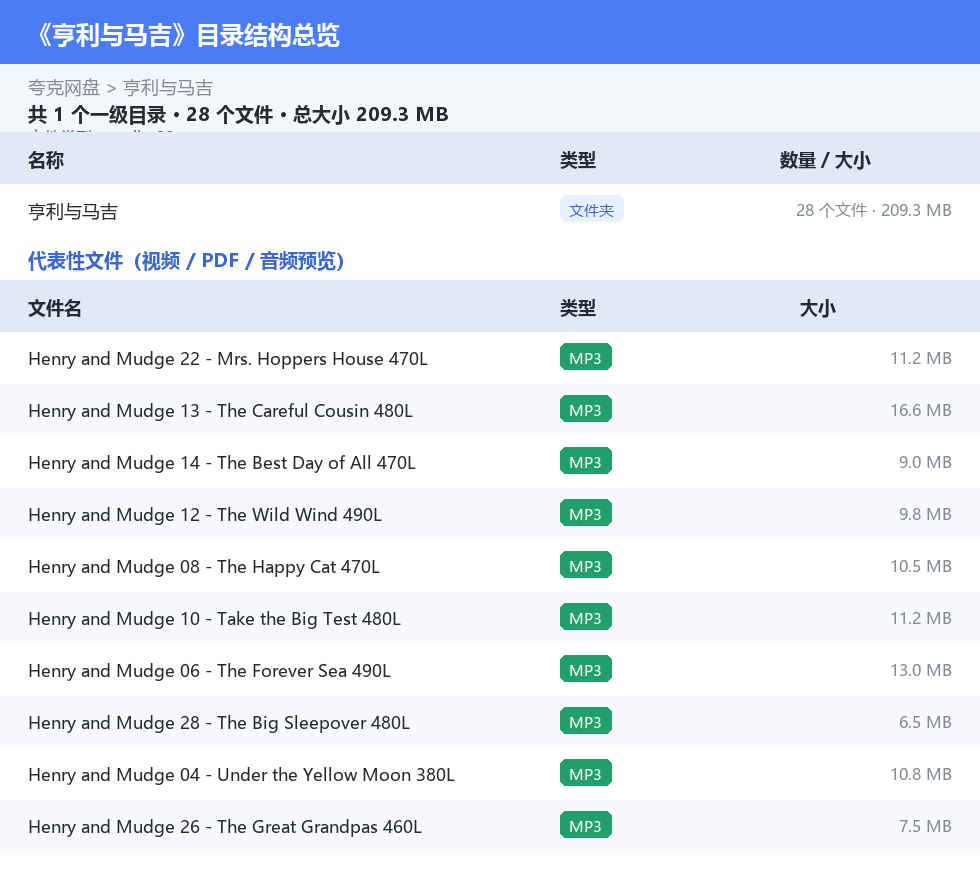Click MP3 badge for The Big Sleepover
This screenshot has height=884, width=980.
[586, 721]
